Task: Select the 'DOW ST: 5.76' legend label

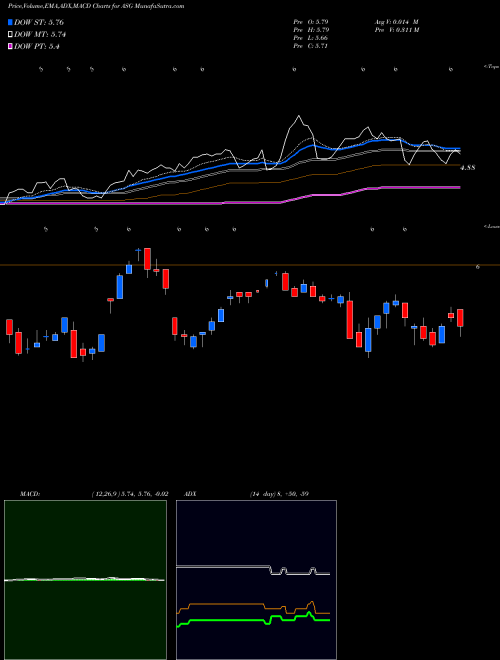Action: [39, 22]
